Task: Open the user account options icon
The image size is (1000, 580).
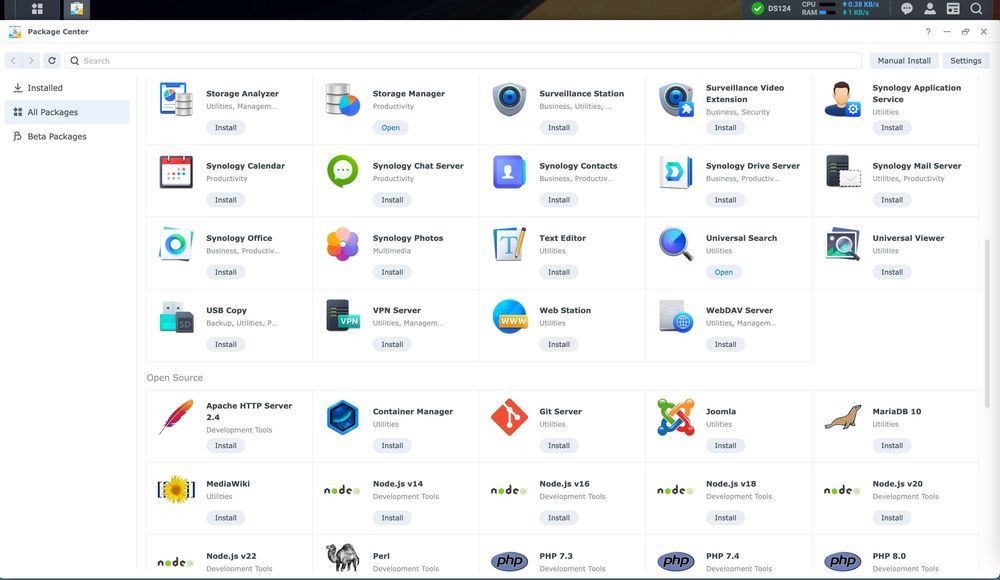Action: (930, 8)
